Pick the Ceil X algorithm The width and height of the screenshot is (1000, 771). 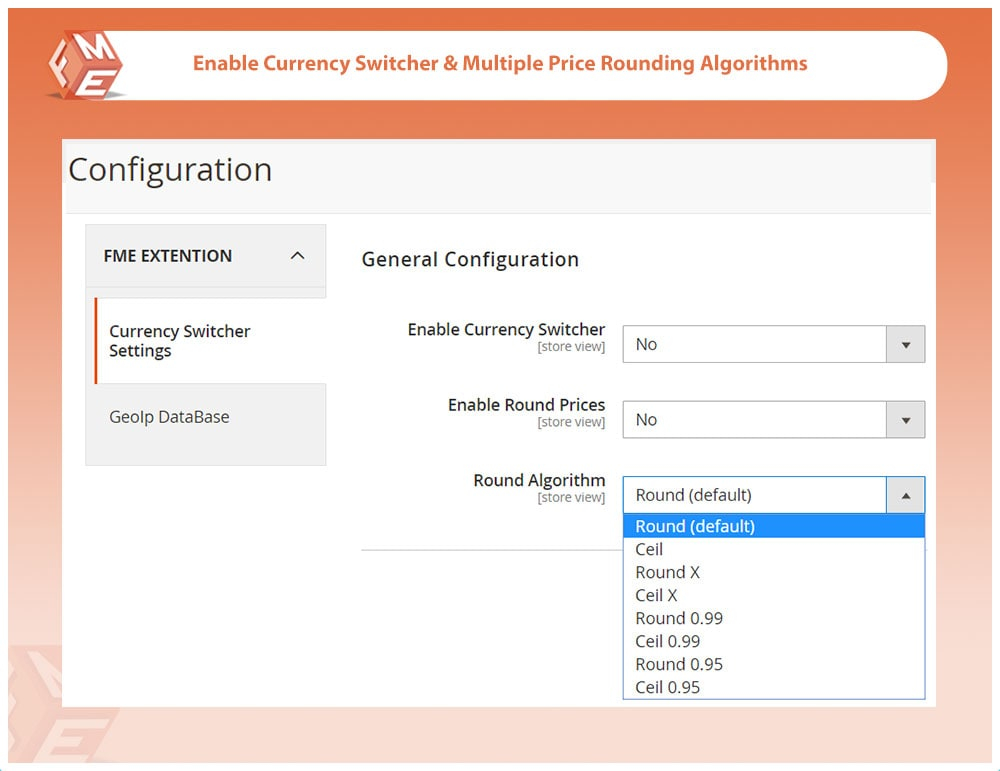[x=657, y=595]
